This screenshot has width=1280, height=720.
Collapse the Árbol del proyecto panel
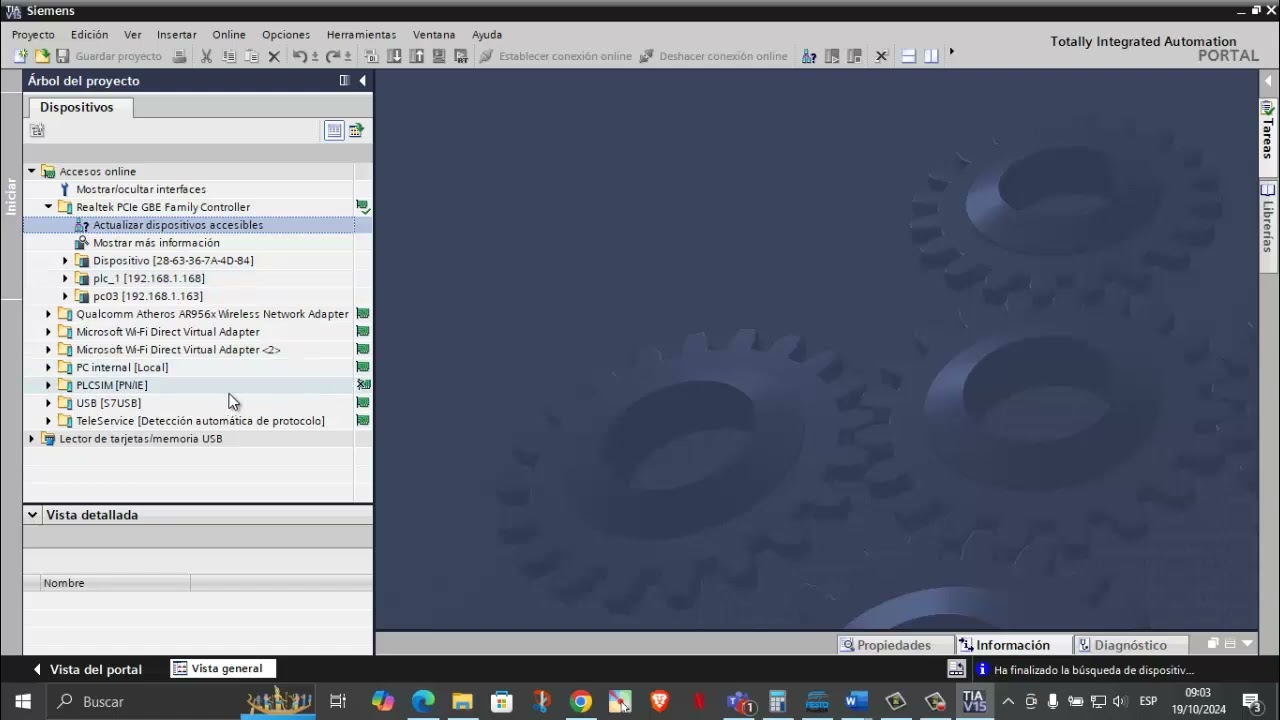pos(362,81)
